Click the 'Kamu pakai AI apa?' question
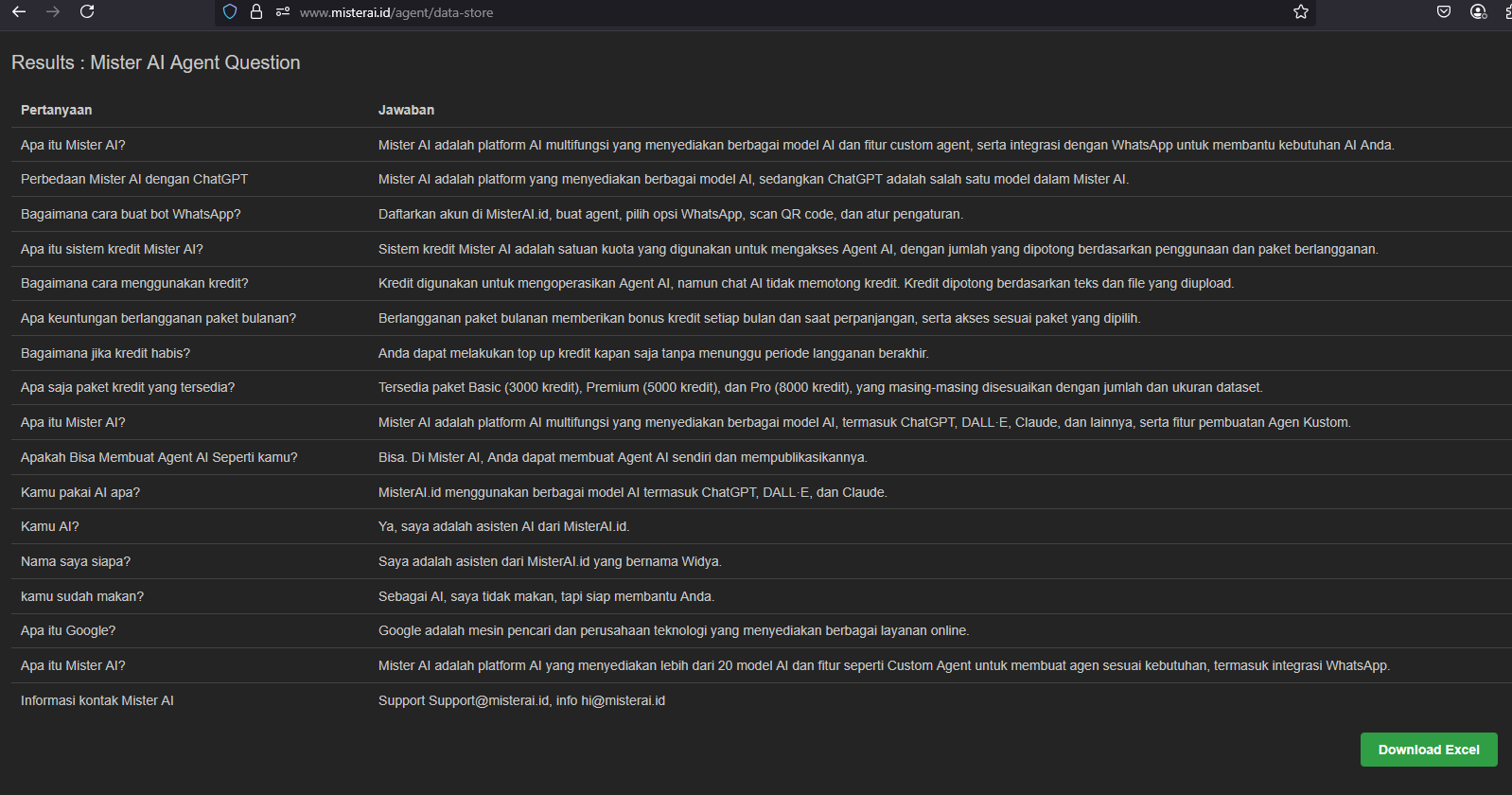This screenshot has height=795, width=1512. (x=80, y=492)
